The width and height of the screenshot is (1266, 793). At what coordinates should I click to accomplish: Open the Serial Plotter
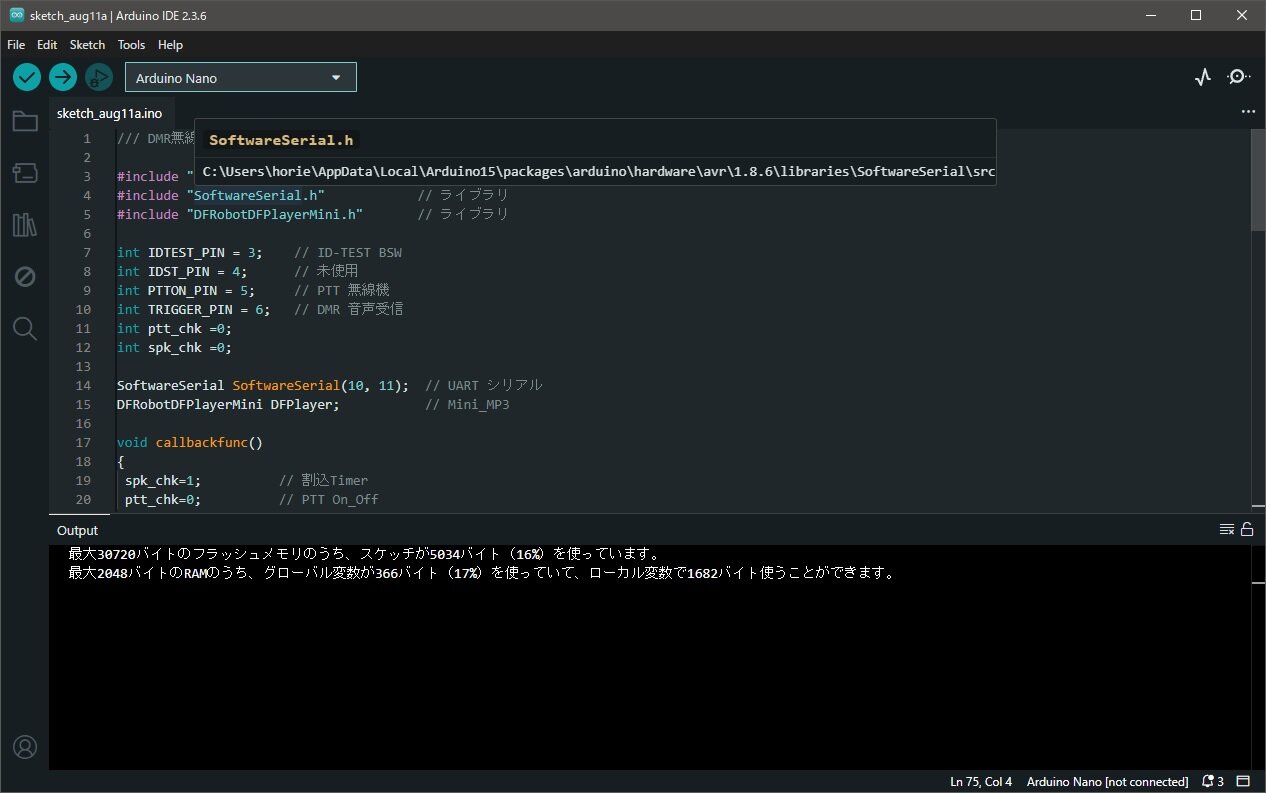pyautogui.click(x=1203, y=77)
